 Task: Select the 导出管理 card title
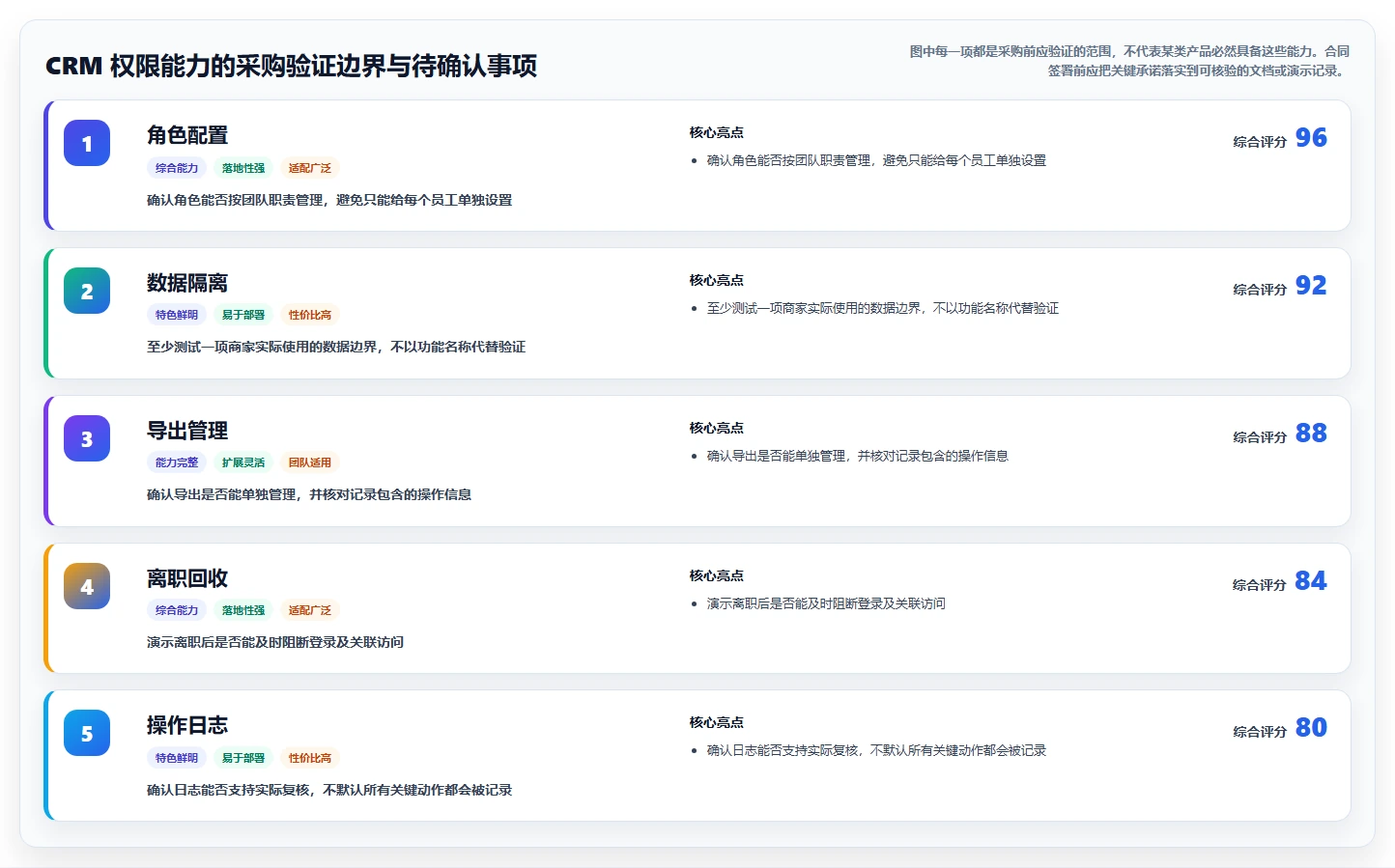coord(187,431)
